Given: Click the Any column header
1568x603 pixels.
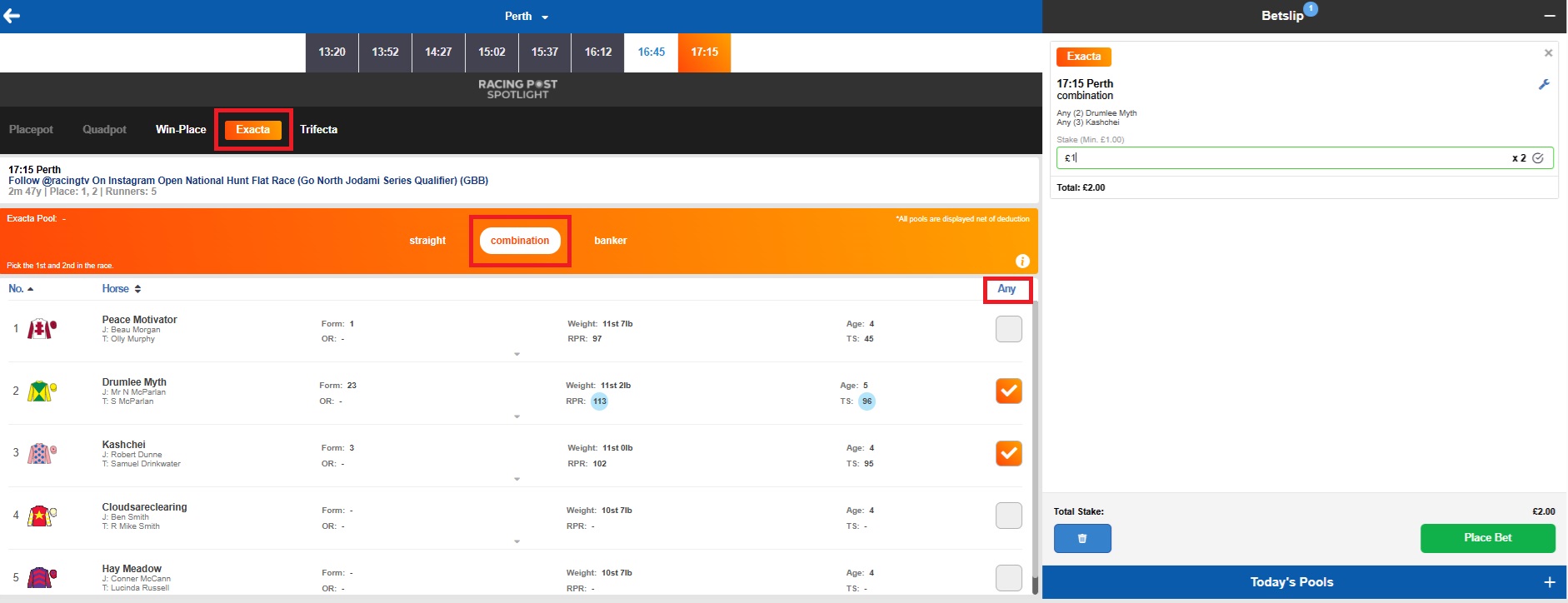Looking at the screenshot, I should point(1006,289).
